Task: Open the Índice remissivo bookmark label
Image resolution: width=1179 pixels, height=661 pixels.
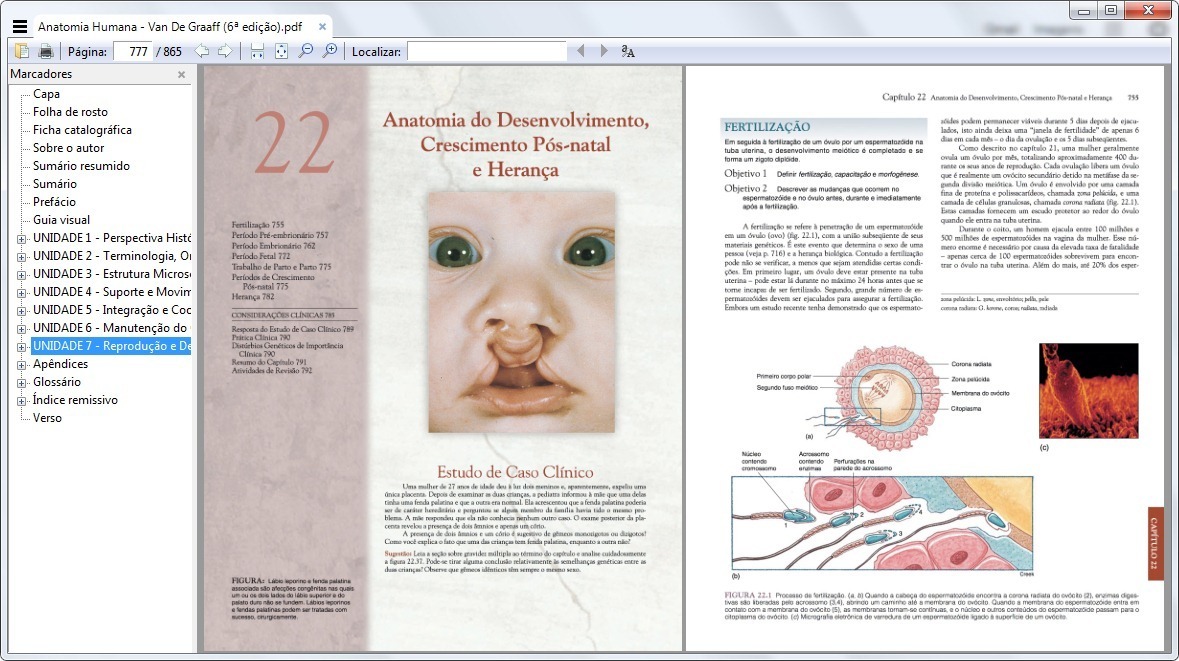Action: (x=75, y=400)
